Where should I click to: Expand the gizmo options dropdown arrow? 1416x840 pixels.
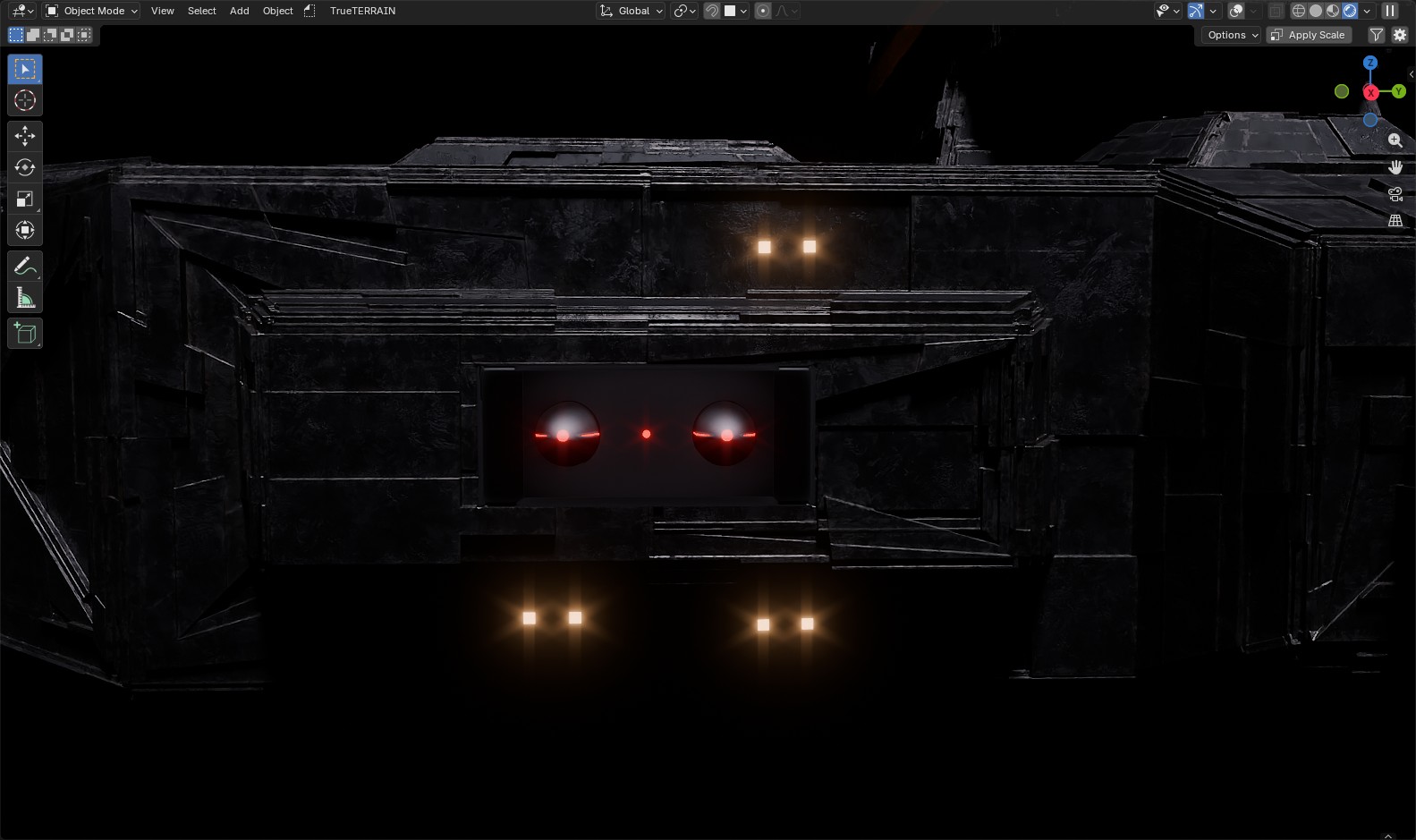tap(1213, 11)
